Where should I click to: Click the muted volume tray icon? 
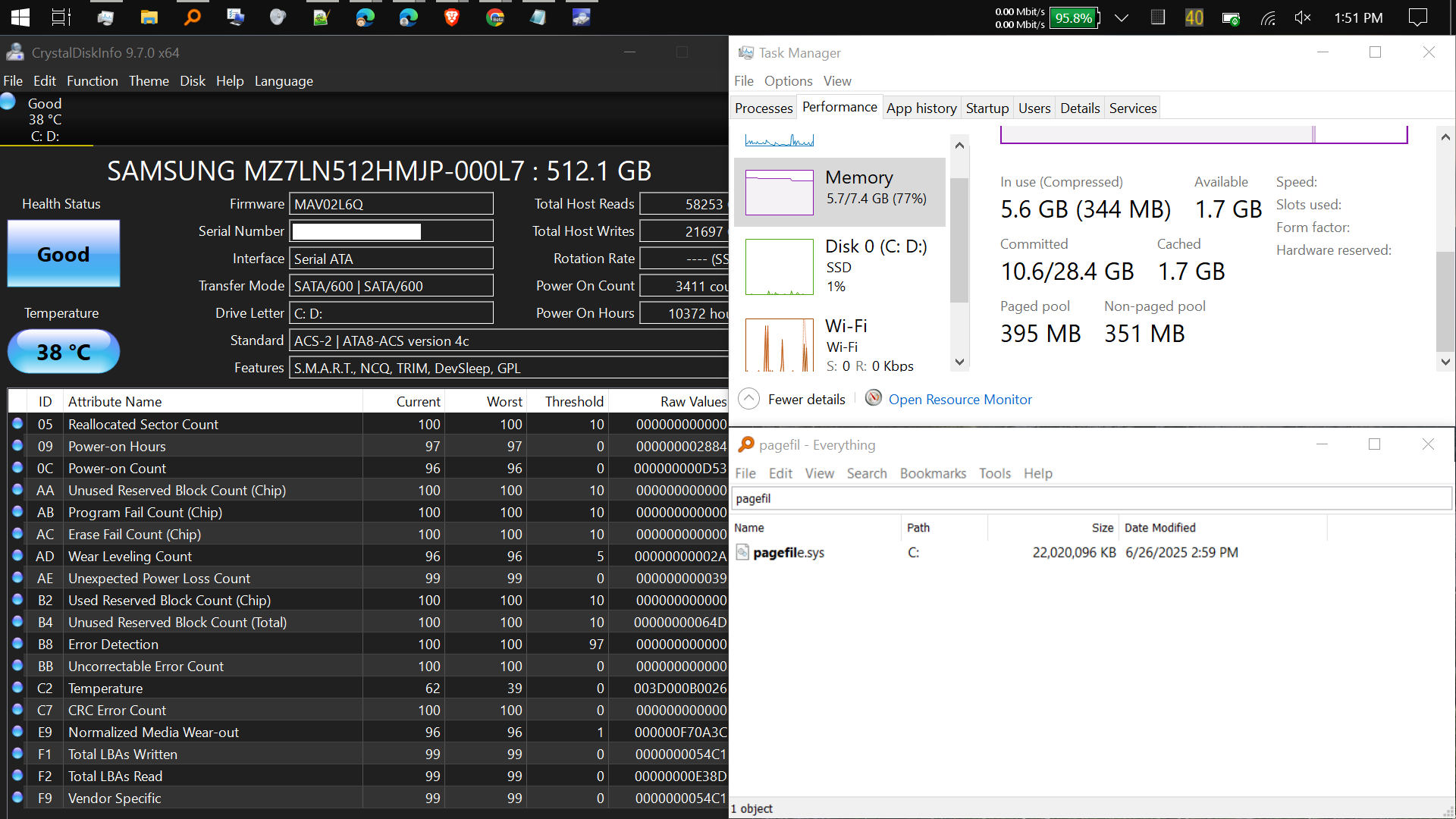1303,18
